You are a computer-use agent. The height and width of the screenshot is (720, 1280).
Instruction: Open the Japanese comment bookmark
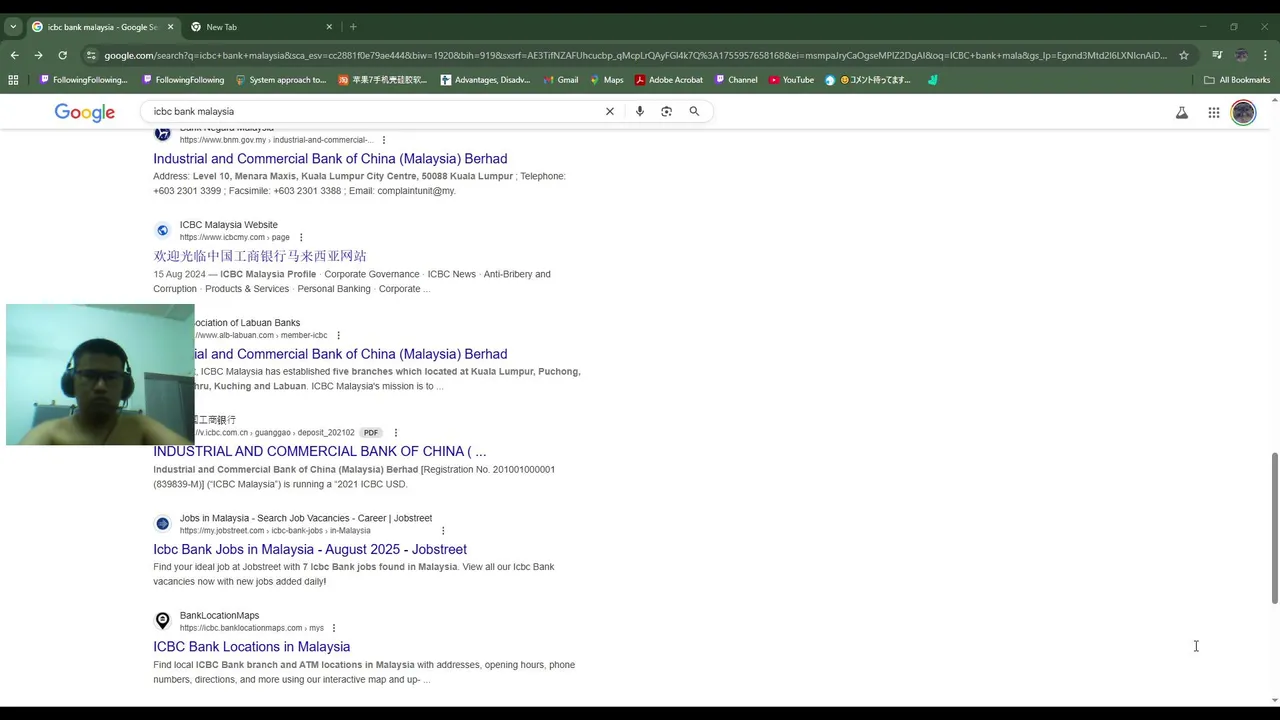868,80
